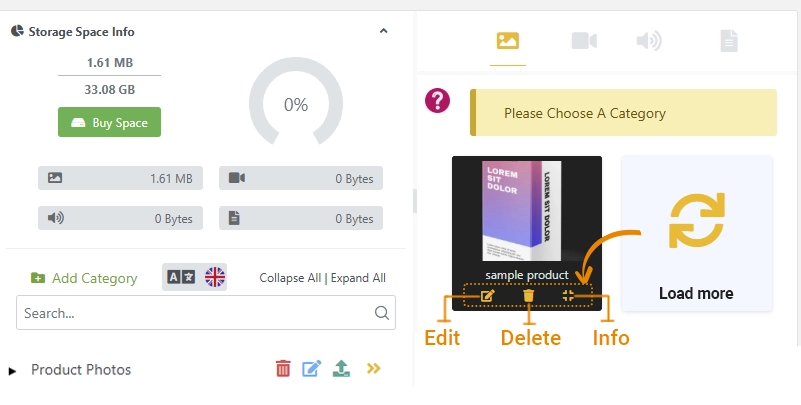
Task: Toggle the translation language button
Action: click(x=181, y=277)
